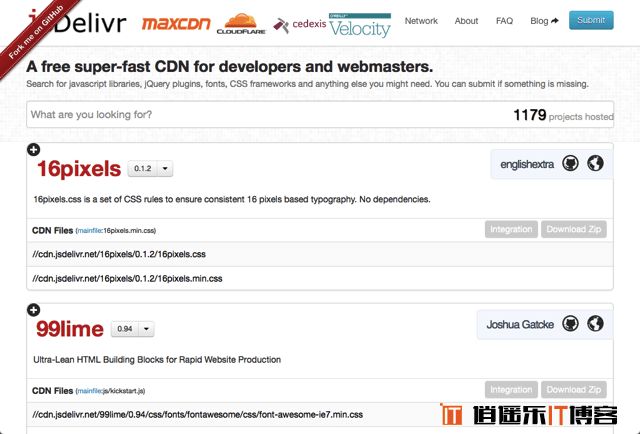Image resolution: width=640 pixels, height=434 pixels.
Task: Click the Velocity conference logo
Action: click(x=360, y=25)
